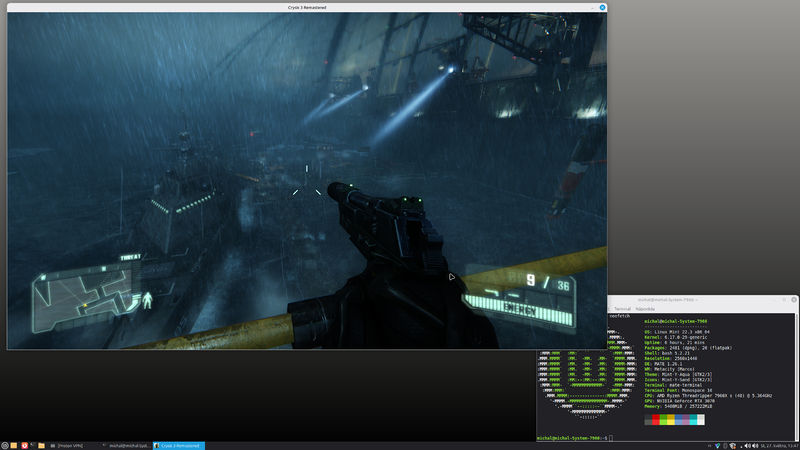Image resolution: width=800 pixels, height=450 pixels.
Task: Open the panel clock and calendar
Action: (x=779, y=446)
